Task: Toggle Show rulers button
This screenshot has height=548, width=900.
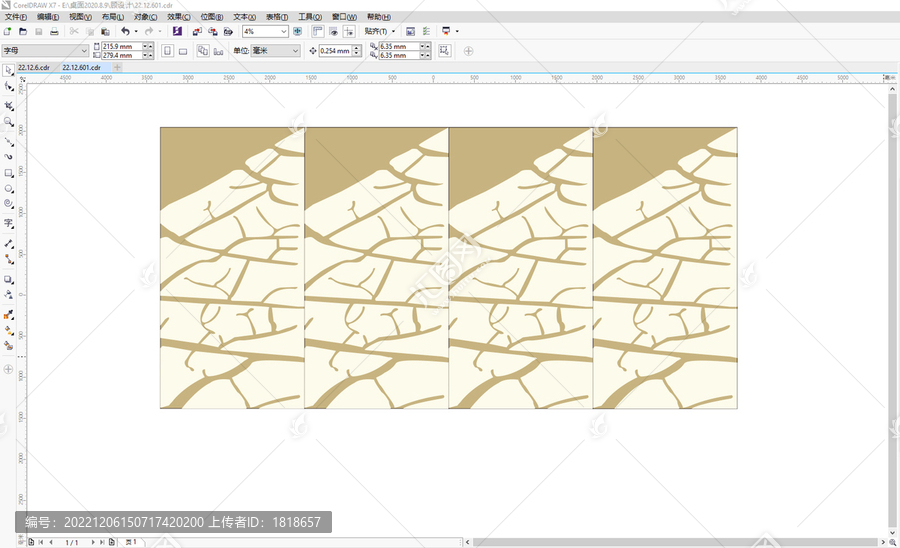Action: pyautogui.click(x=317, y=32)
